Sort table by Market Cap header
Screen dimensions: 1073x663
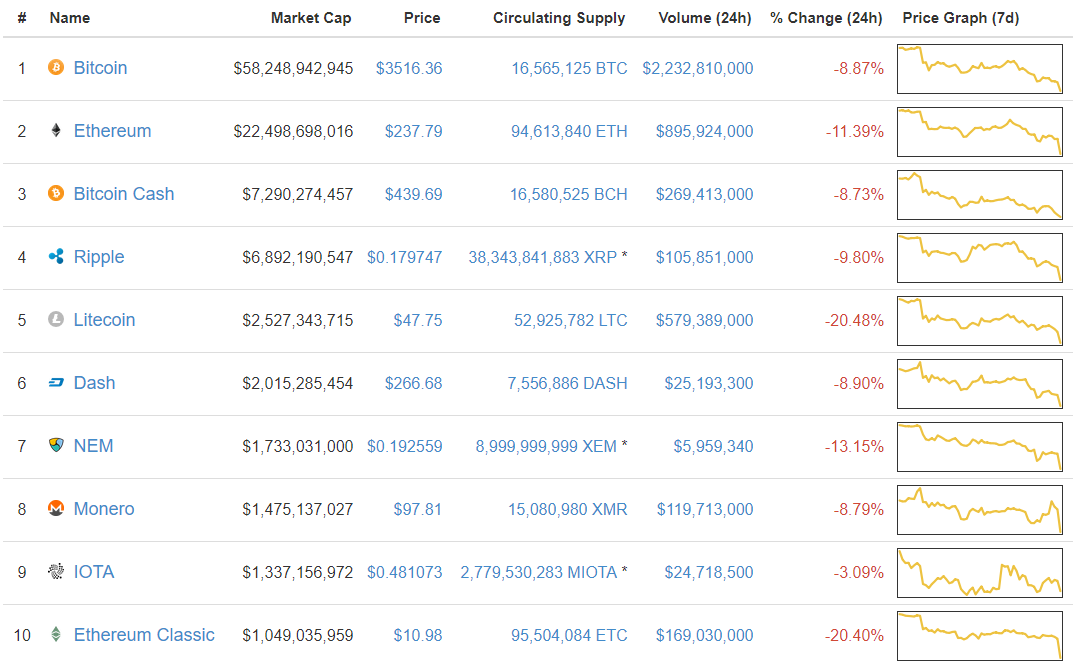pos(311,18)
